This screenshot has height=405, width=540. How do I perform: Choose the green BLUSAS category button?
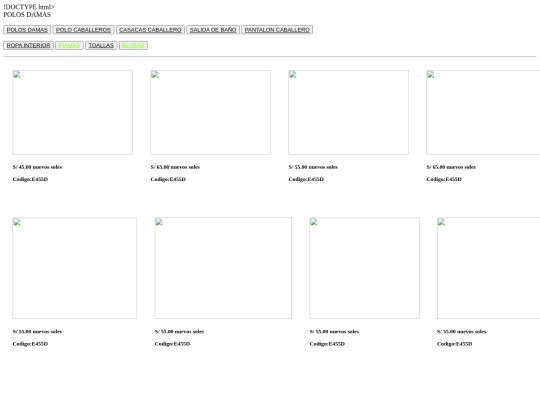click(133, 45)
